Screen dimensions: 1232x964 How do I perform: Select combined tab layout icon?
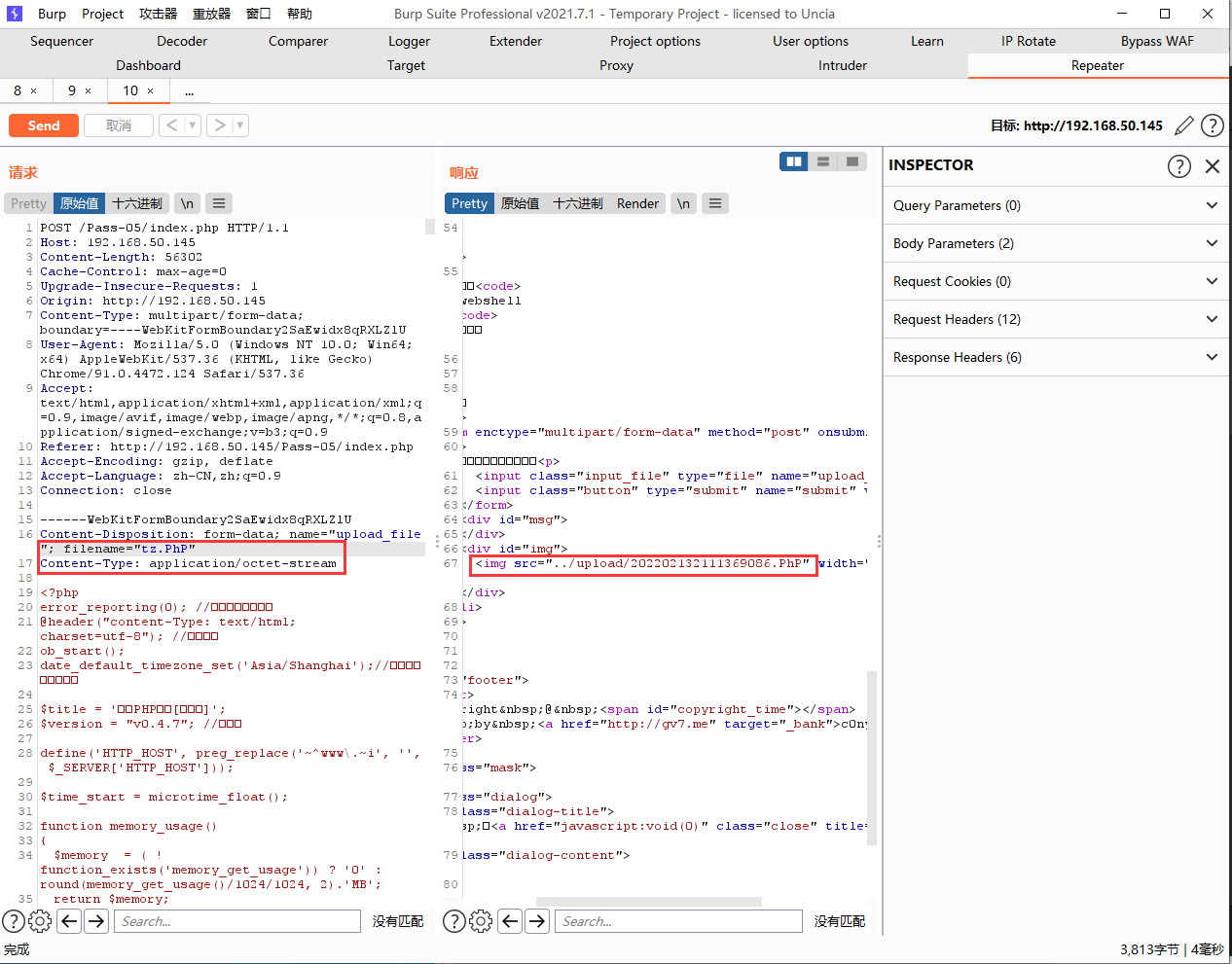click(x=852, y=161)
